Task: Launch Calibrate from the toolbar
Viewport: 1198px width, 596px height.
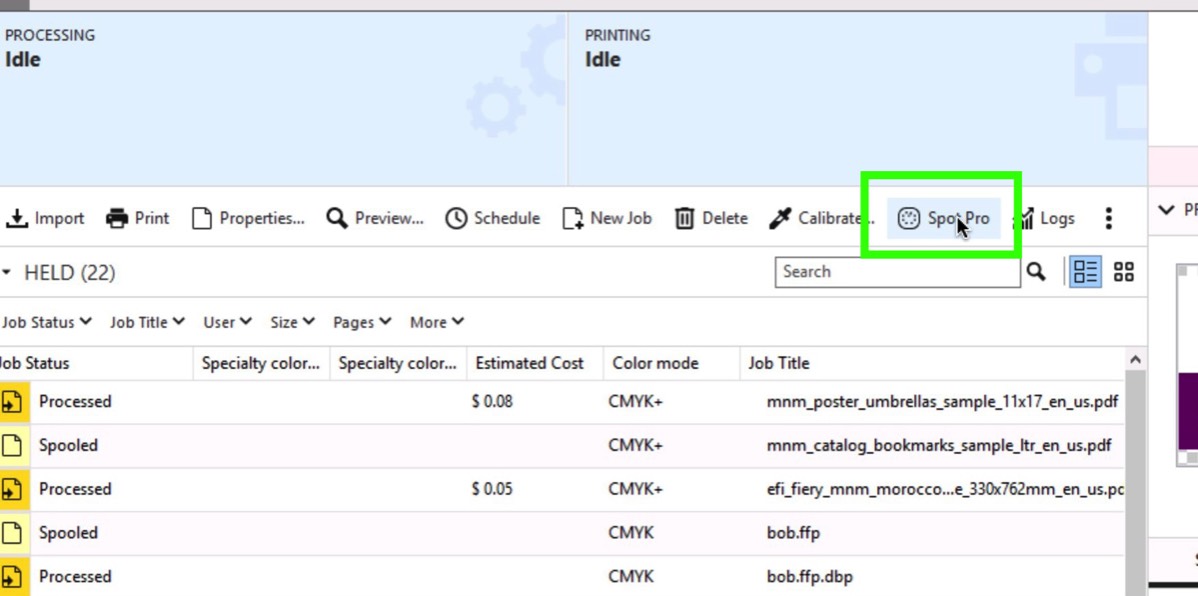Action: (816, 218)
